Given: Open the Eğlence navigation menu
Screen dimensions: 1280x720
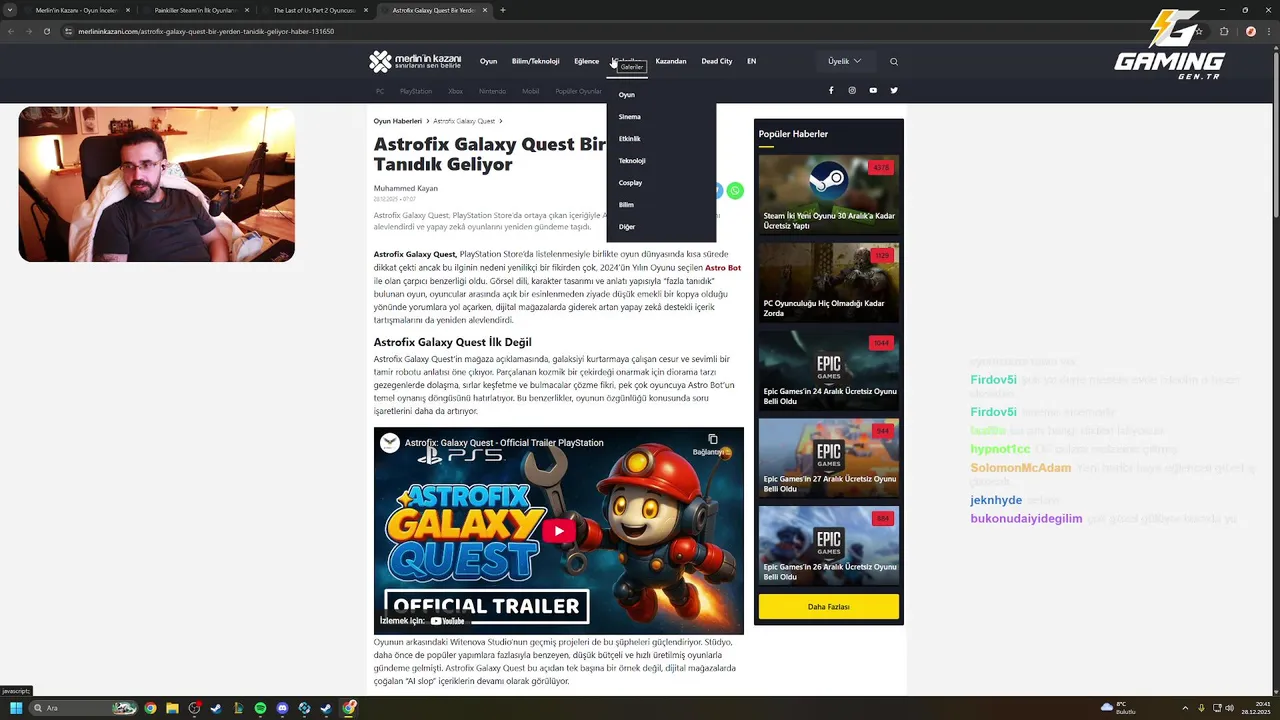Looking at the screenshot, I should click(586, 61).
